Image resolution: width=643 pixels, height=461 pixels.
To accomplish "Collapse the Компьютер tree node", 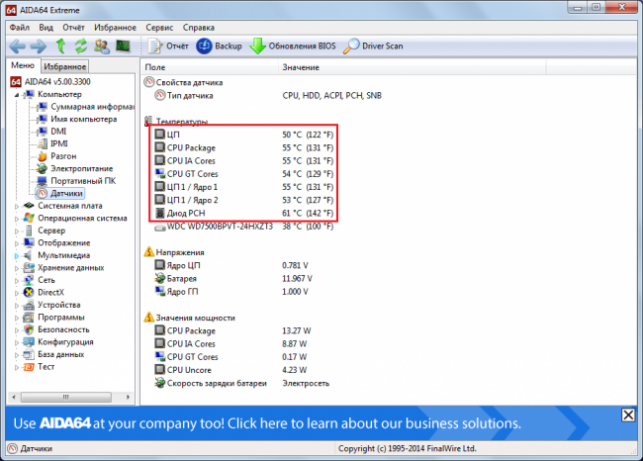I will 17,95.
